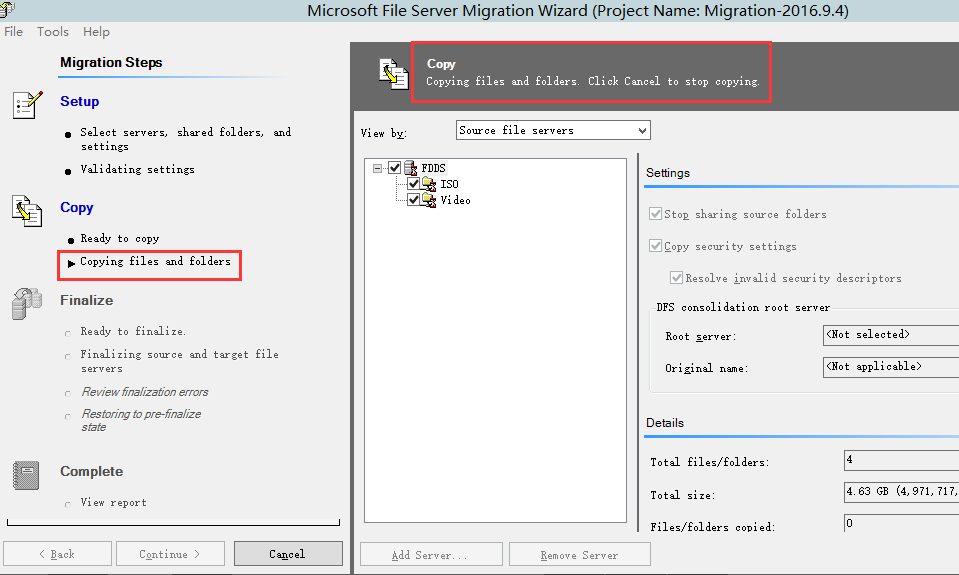The image size is (959, 575).
Task: Click the Finalize heading
Action: pyautogui.click(x=87, y=300)
